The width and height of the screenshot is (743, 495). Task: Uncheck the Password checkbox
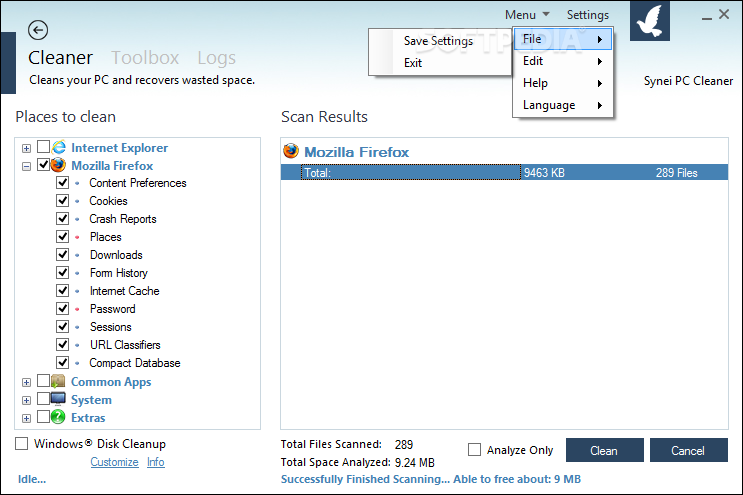coord(63,308)
